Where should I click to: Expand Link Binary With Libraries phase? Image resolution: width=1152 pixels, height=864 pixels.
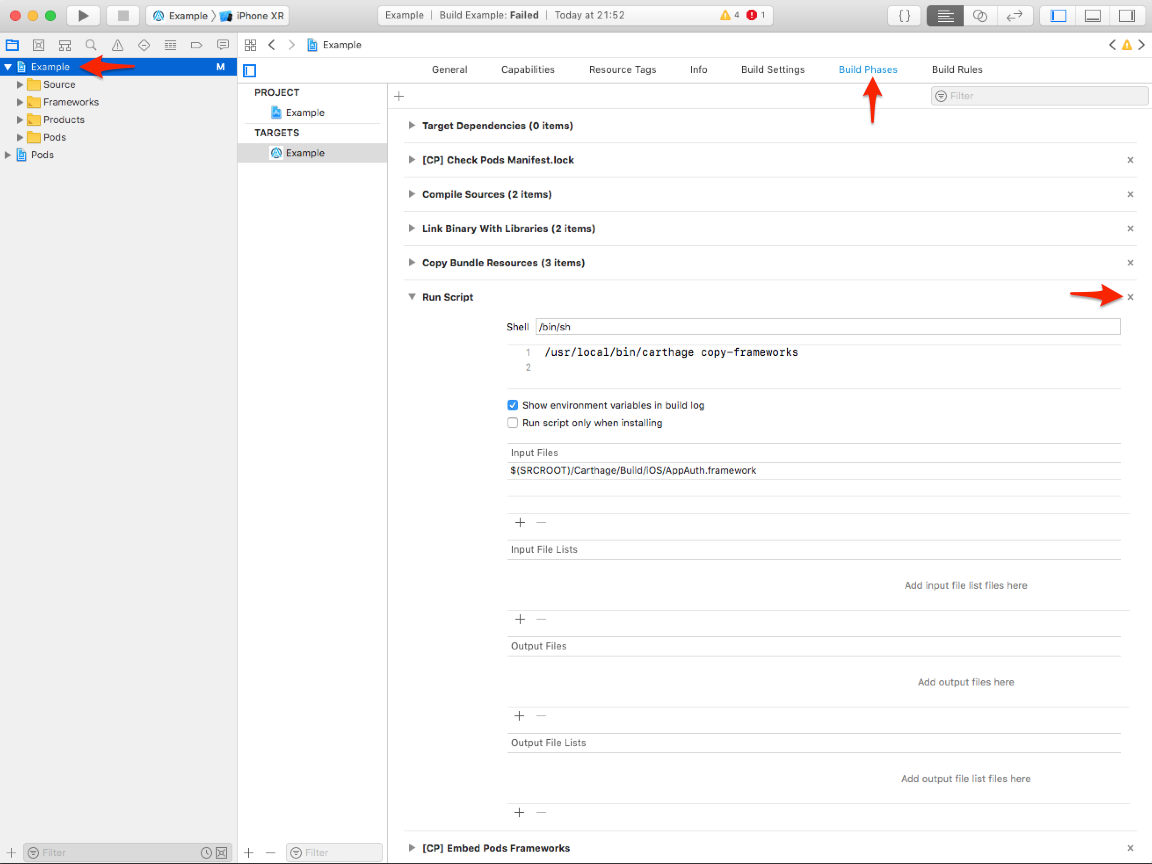tap(412, 228)
